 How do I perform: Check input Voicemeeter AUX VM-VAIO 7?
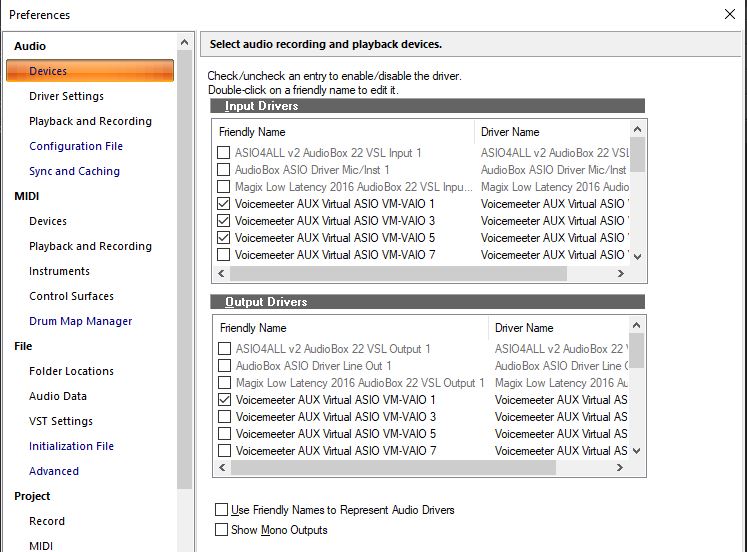click(223, 255)
